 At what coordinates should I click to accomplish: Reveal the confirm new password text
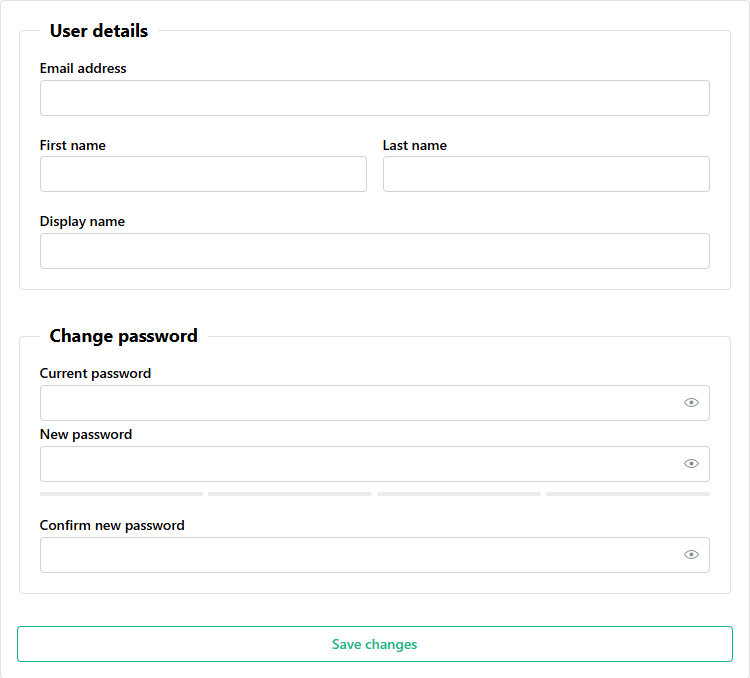pos(691,555)
